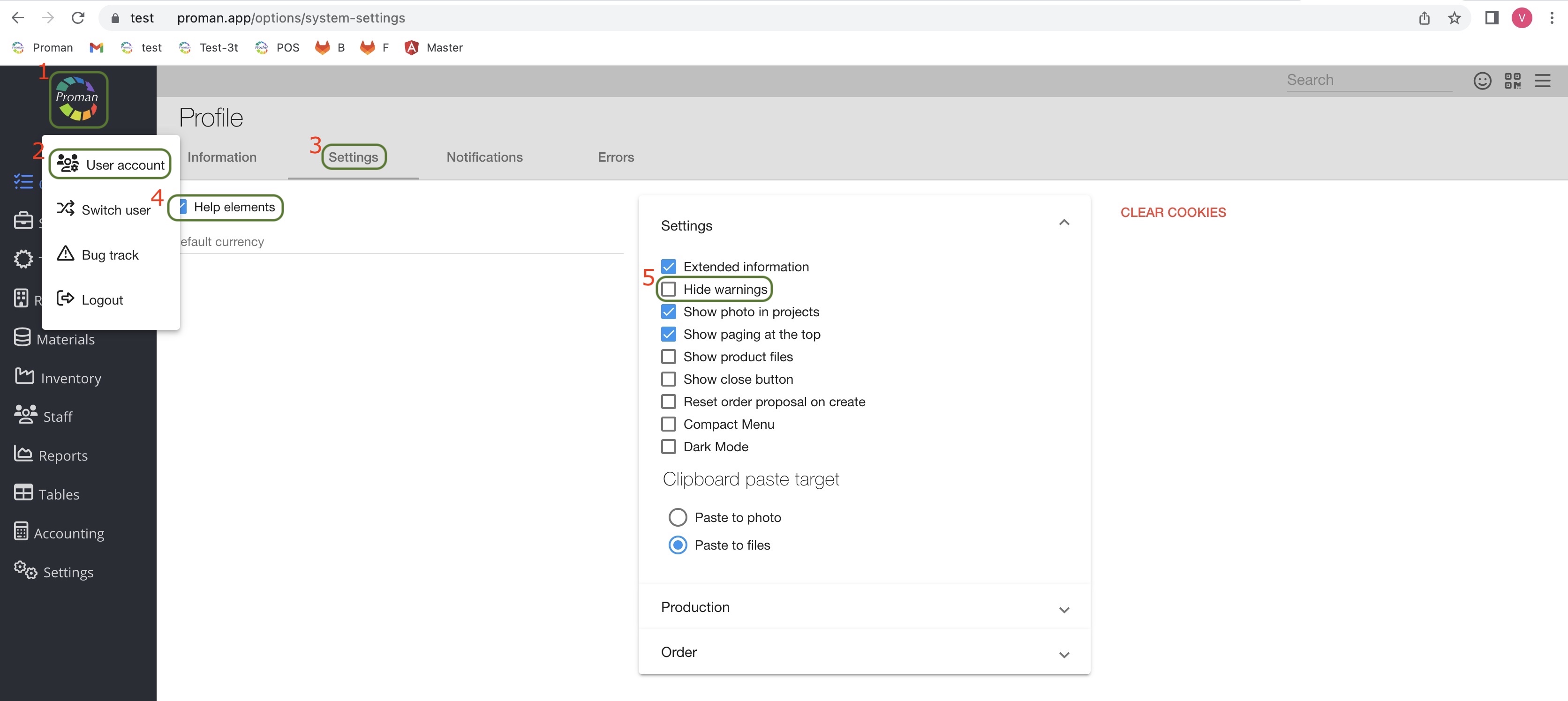
Task: Click the smiley face icon
Action: 1482,80
